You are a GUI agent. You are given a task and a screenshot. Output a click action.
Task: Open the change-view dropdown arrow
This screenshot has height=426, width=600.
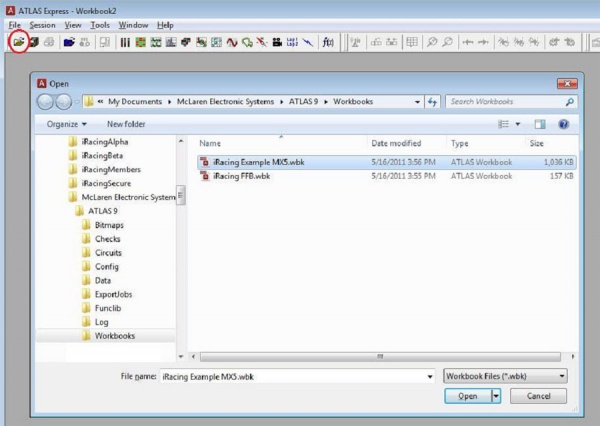pyautogui.click(x=518, y=124)
